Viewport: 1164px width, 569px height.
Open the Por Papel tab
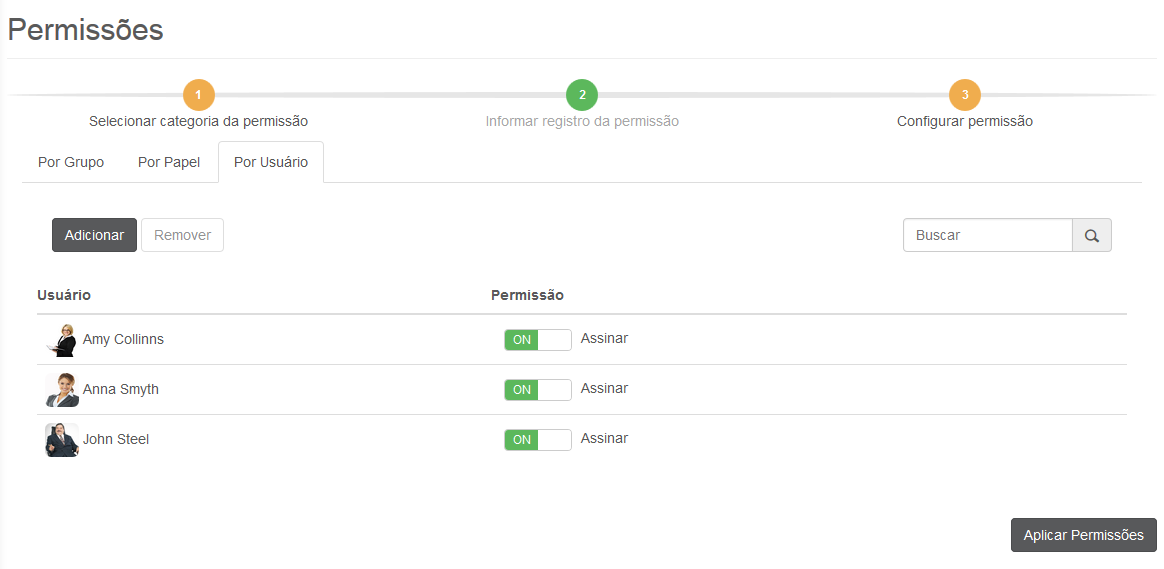click(169, 163)
